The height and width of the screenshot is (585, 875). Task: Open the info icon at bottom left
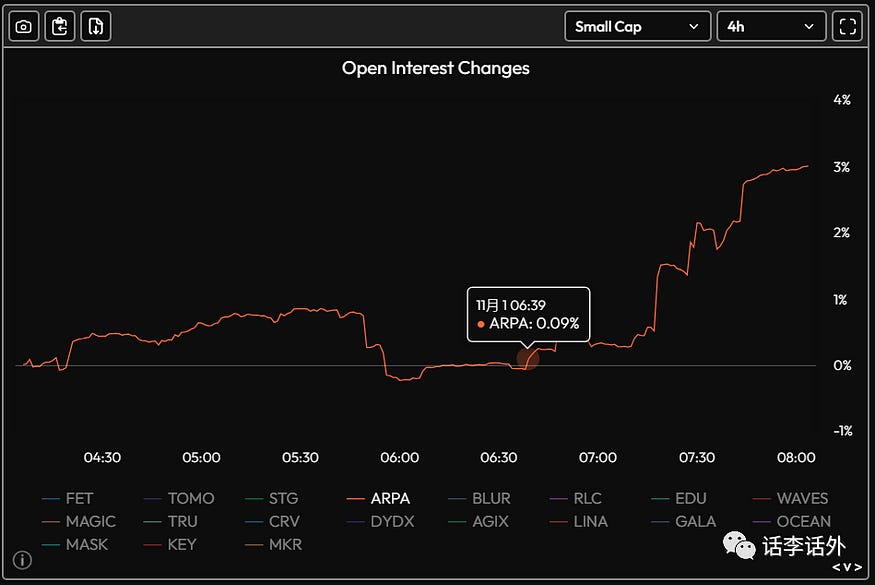tap(22, 559)
